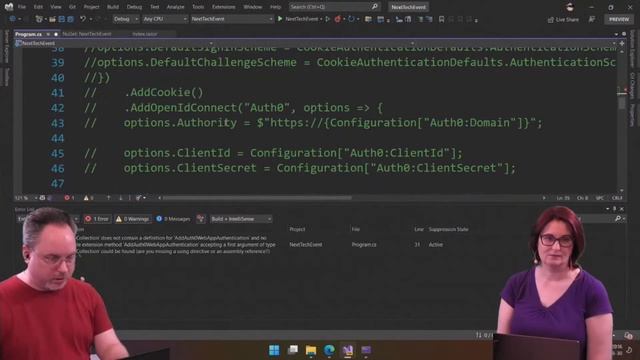This screenshot has height=360, width=640.
Task: Open the Any CPU platform dropdown
Action: pos(165,19)
